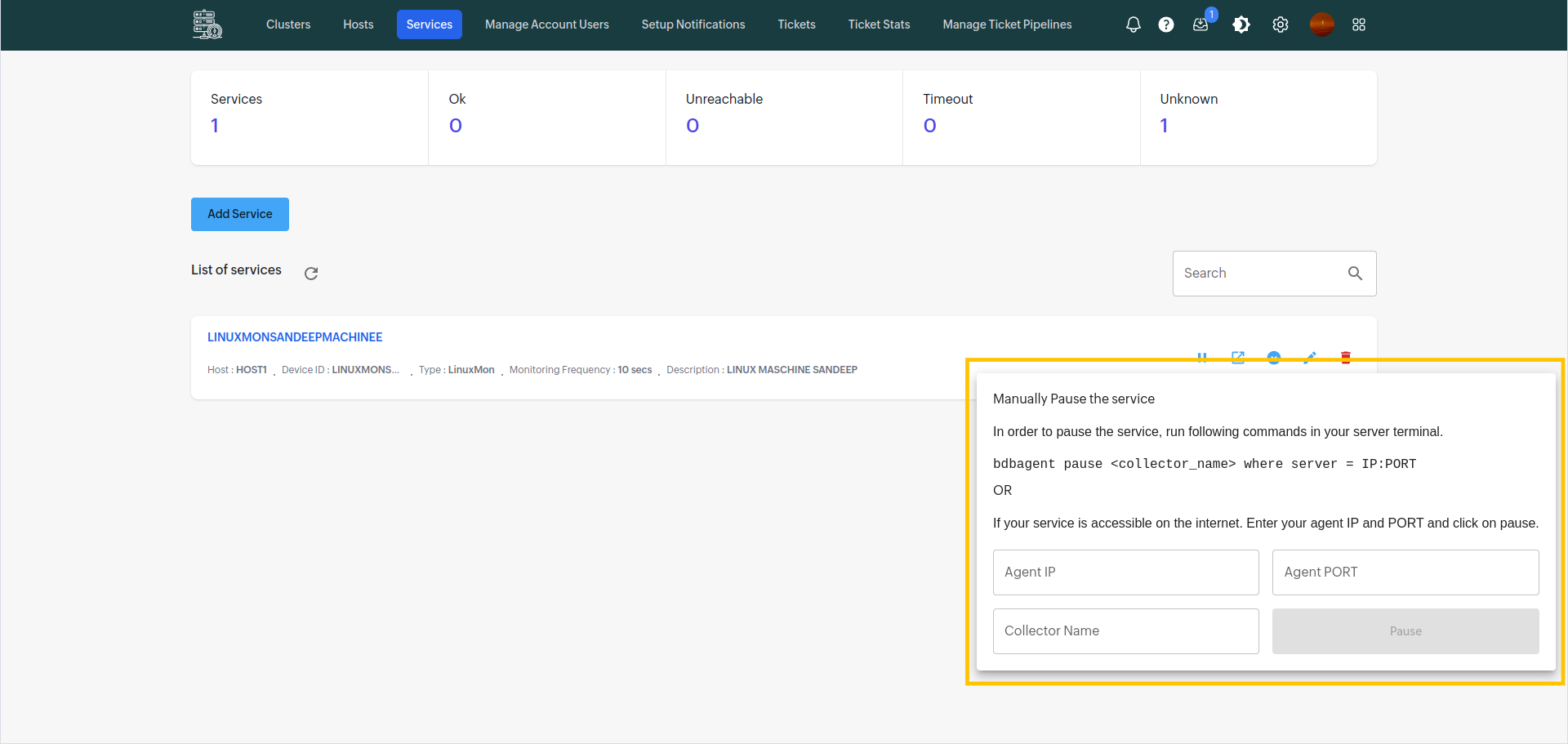Click the server monitoring app logo
The image size is (1568, 744).
pyautogui.click(x=207, y=25)
